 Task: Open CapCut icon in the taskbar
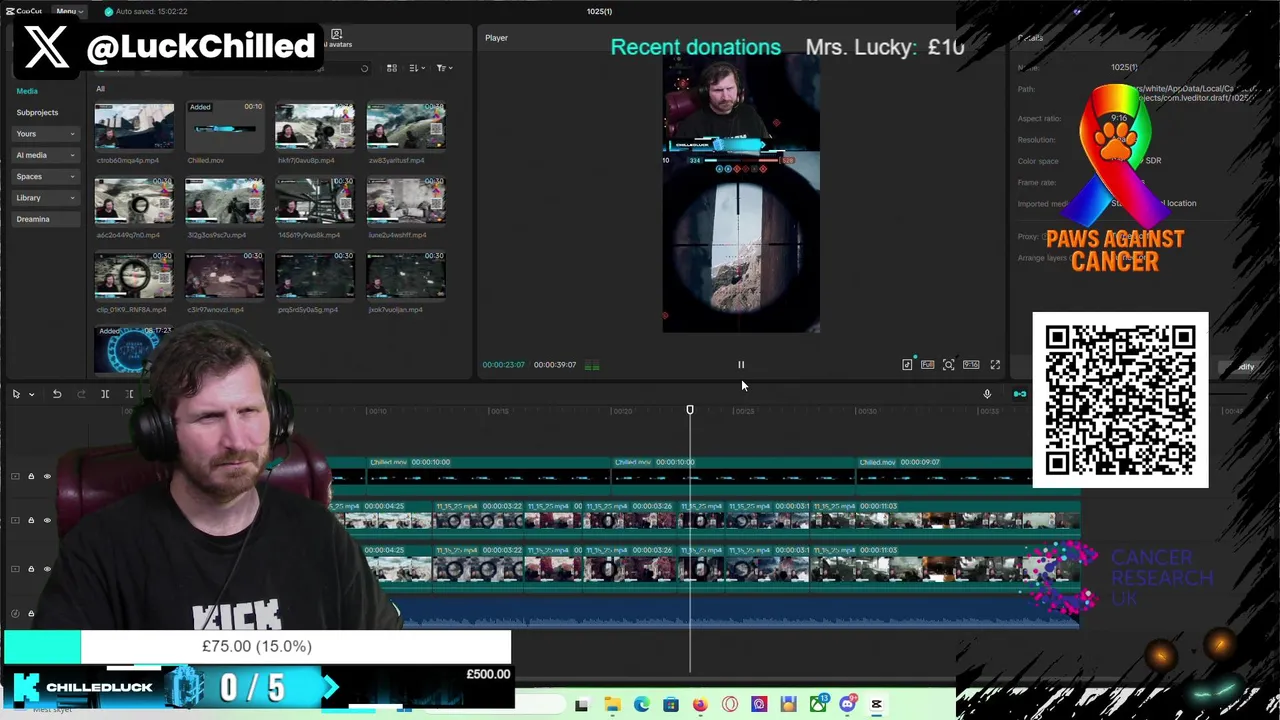tap(877, 705)
